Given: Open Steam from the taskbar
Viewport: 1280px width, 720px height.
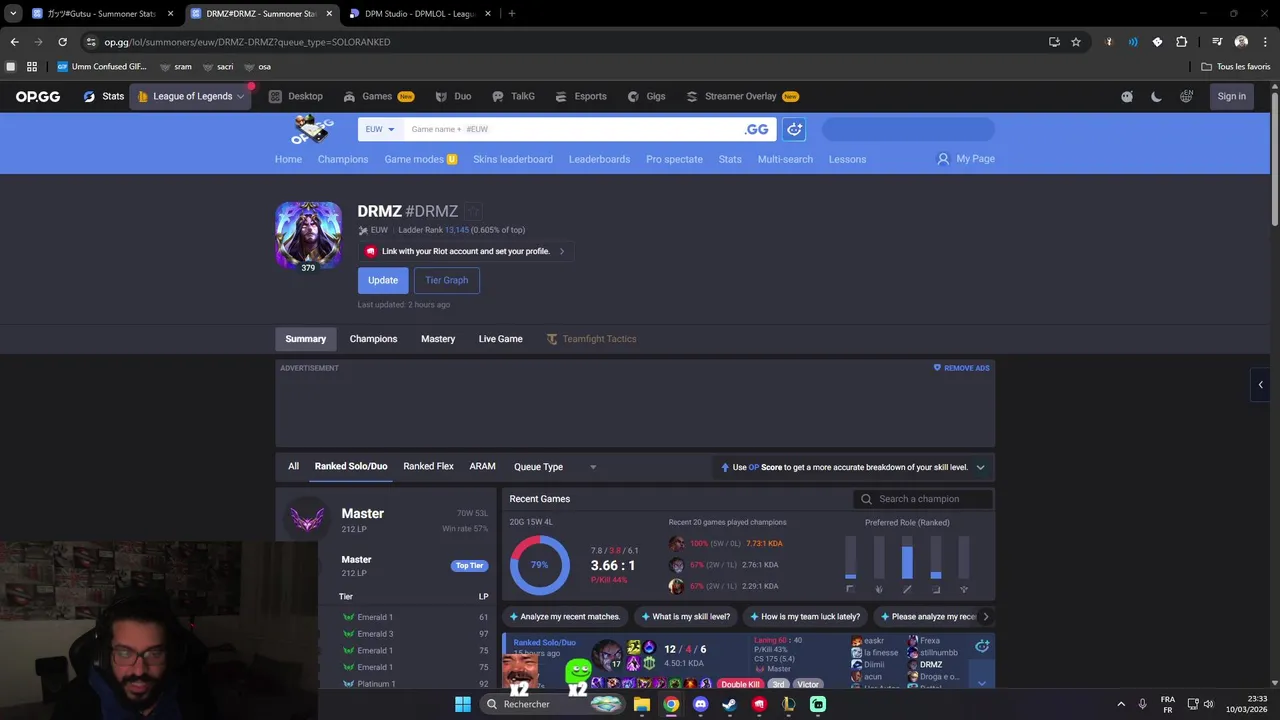Looking at the screenshot, I should pos(730,704).
